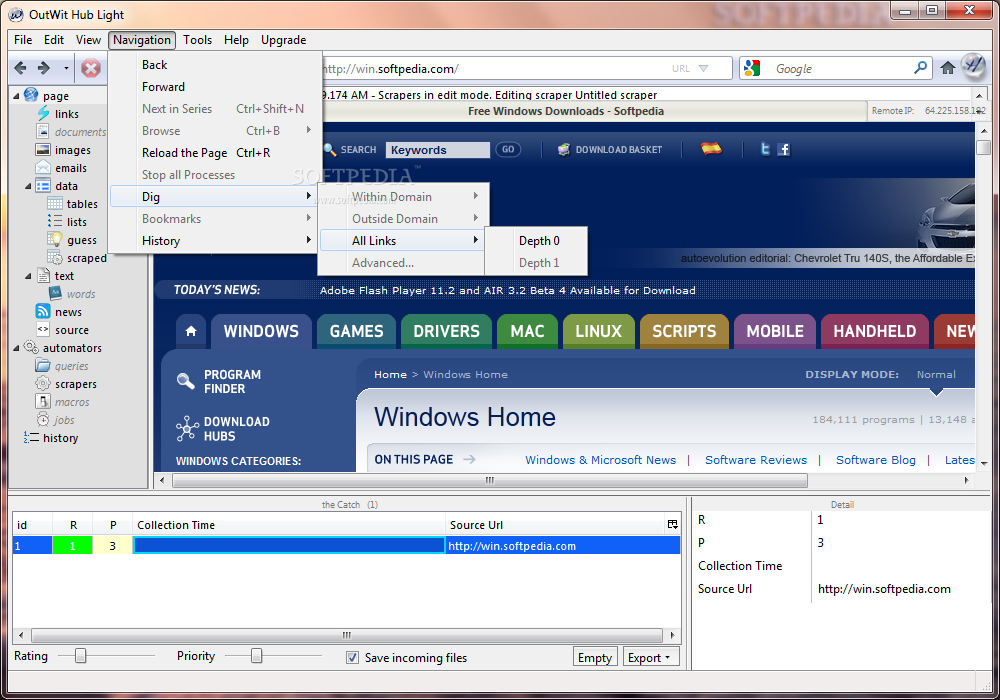Viewport: 1000px width, 700px height.
Task: Open the Upgrade menu
Action: (283, 40)
